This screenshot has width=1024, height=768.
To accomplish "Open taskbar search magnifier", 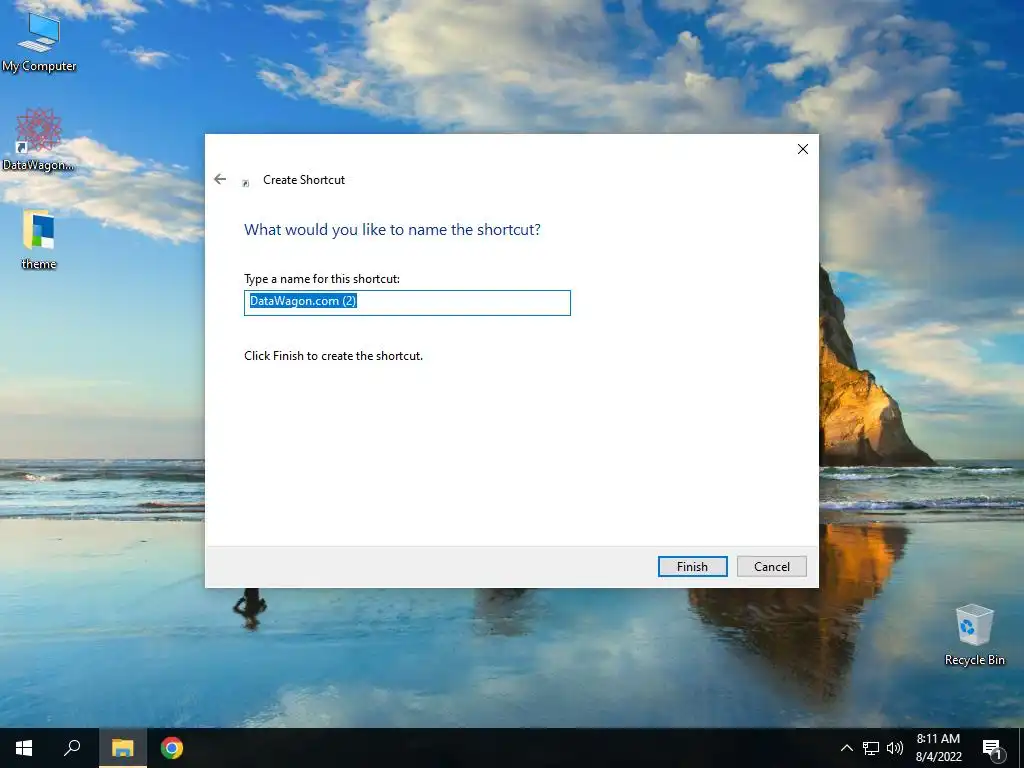I will click(x=72, y=748).
